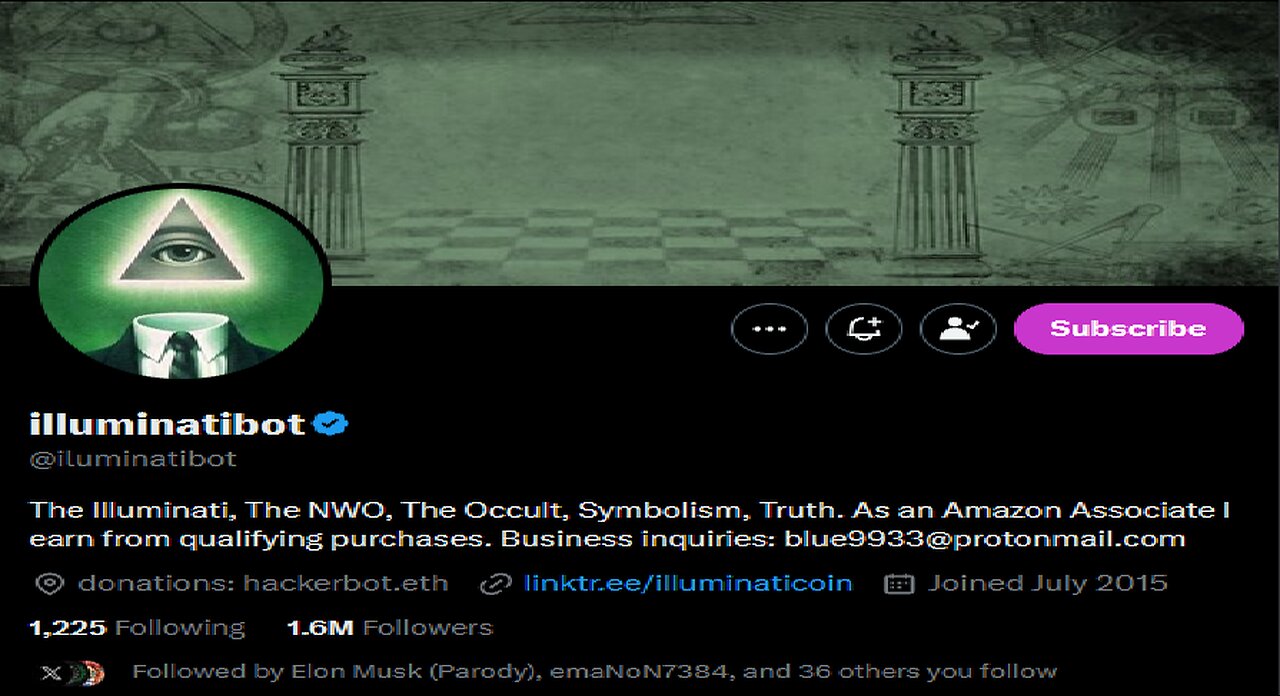The width and height of the screenshot is (1280, 696).
Task: View the 1,225 Following list
Action: (137, 628)
